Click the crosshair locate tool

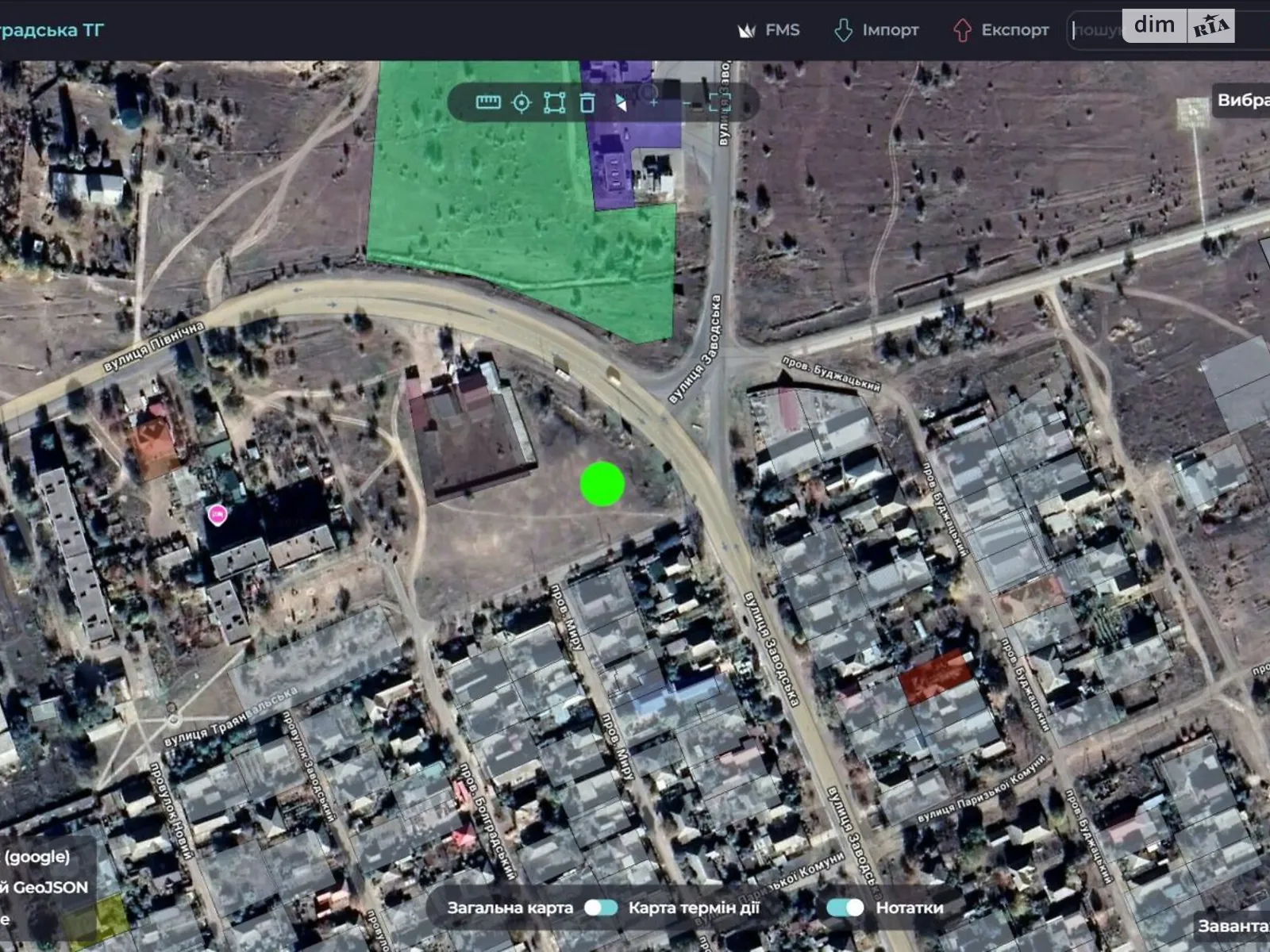[x=521, y=103]
